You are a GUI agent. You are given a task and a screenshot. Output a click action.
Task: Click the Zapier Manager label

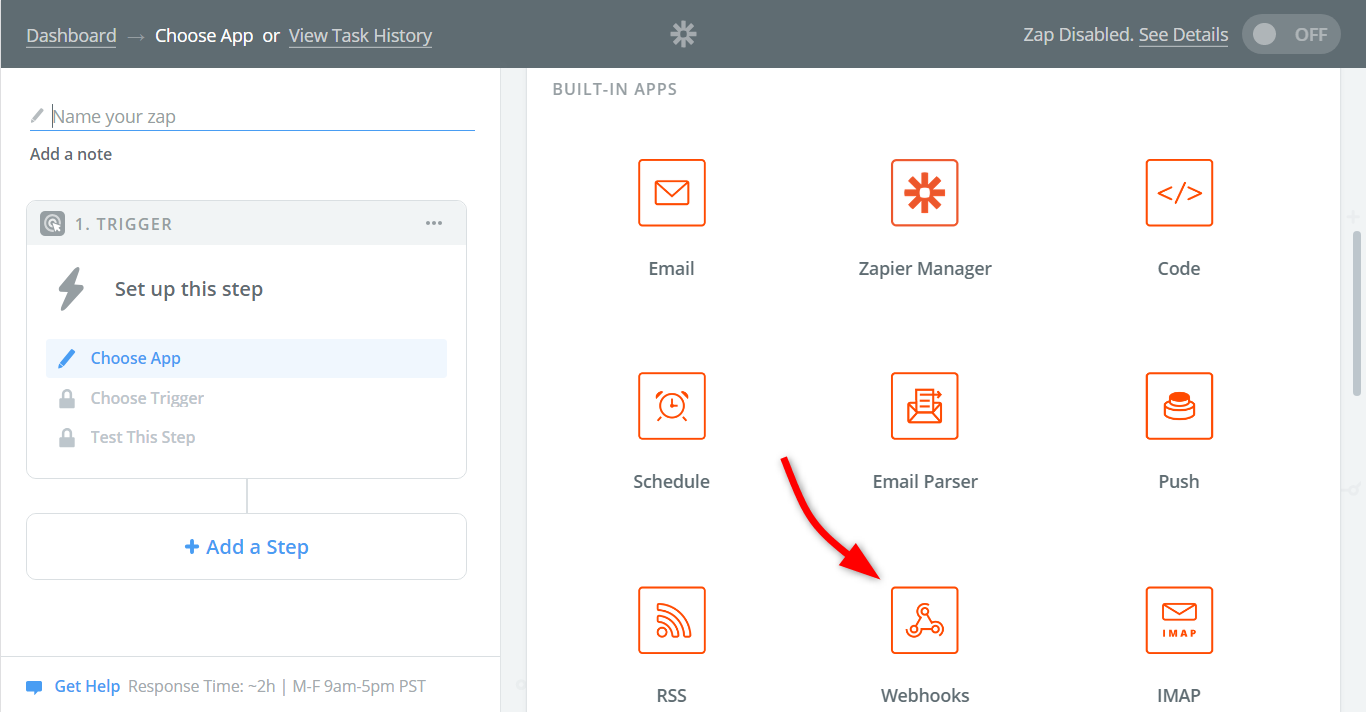tap(925, 269)
